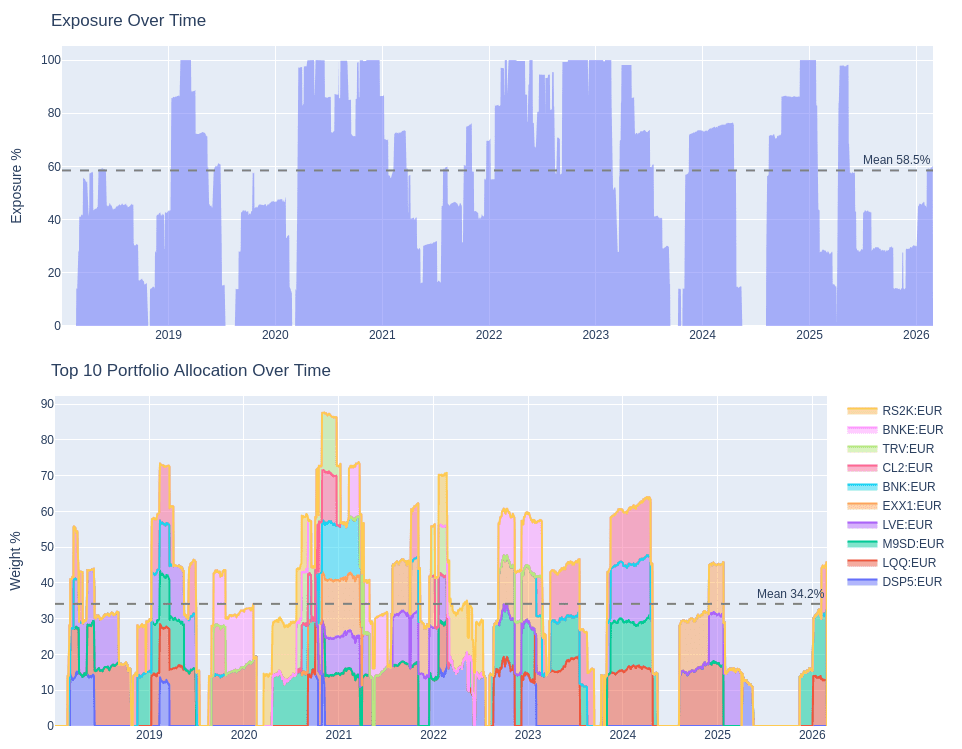Click Top 10 Portfolio Allocation Over Time title
The image size is (962, 749).
click(191, 371)
